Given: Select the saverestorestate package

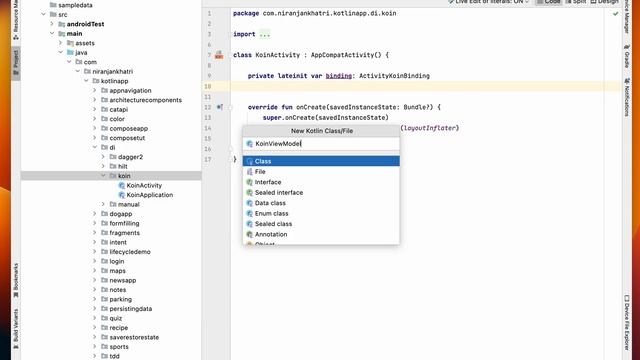Looking at the screenshot, I should pyautogui.click(x=134, y=338).
